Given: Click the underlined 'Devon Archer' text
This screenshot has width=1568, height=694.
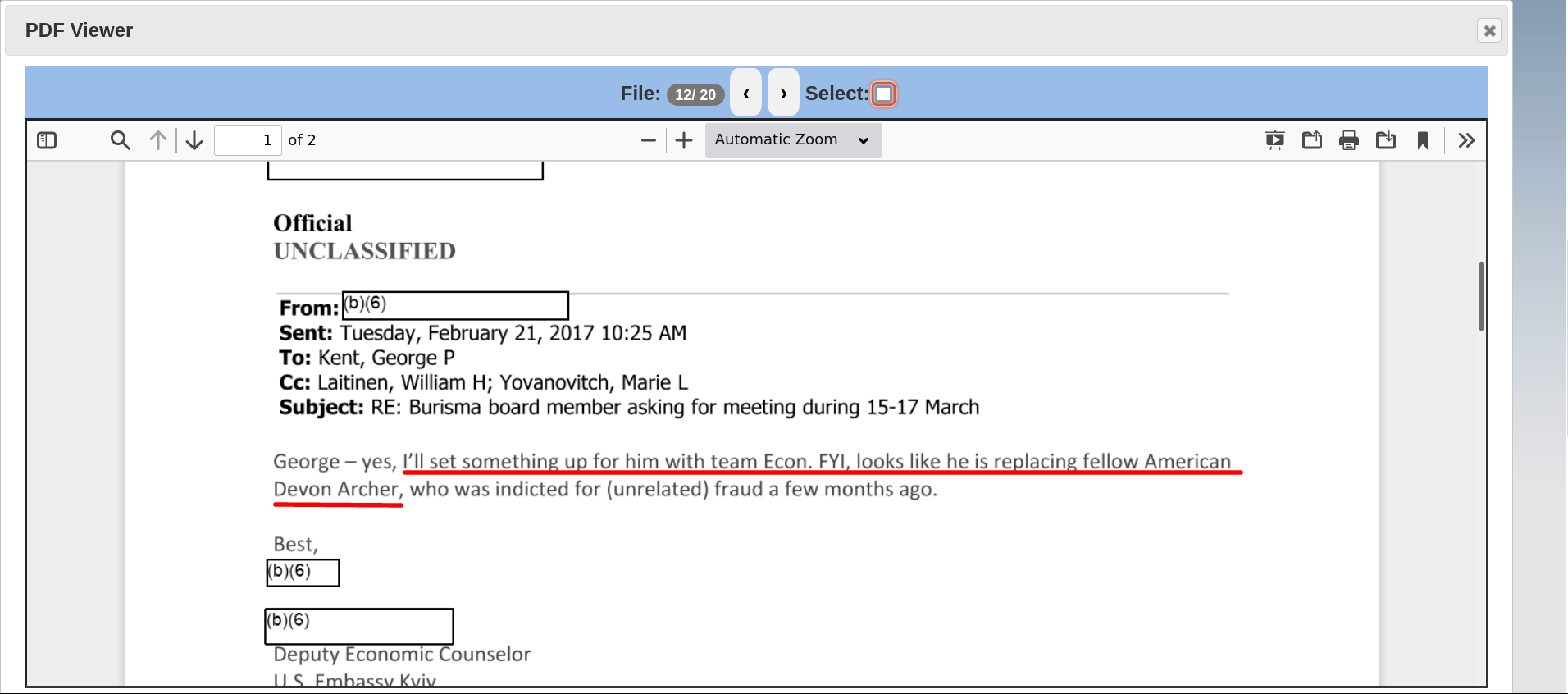Looking at the screenshot, I should [336, 490].
